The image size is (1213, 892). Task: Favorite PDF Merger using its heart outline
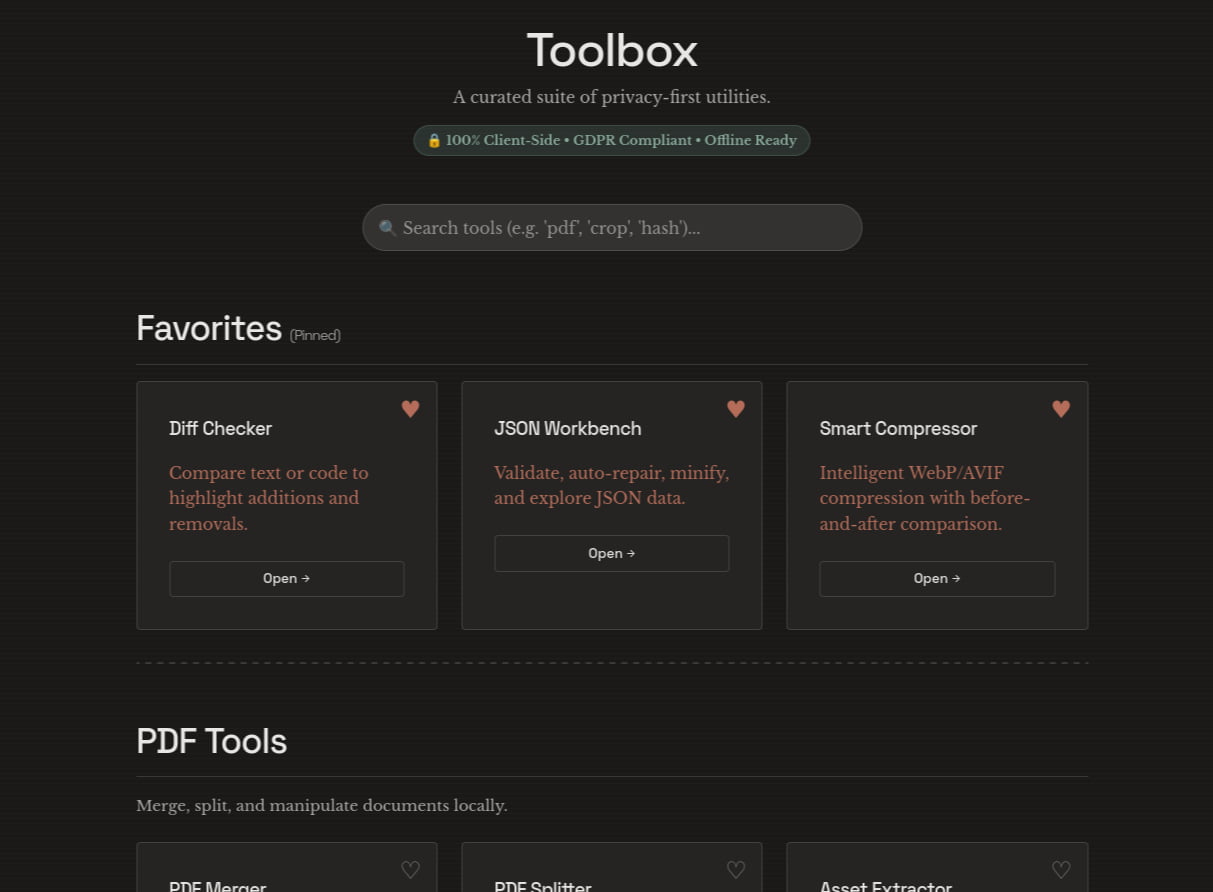coord(410,869)
